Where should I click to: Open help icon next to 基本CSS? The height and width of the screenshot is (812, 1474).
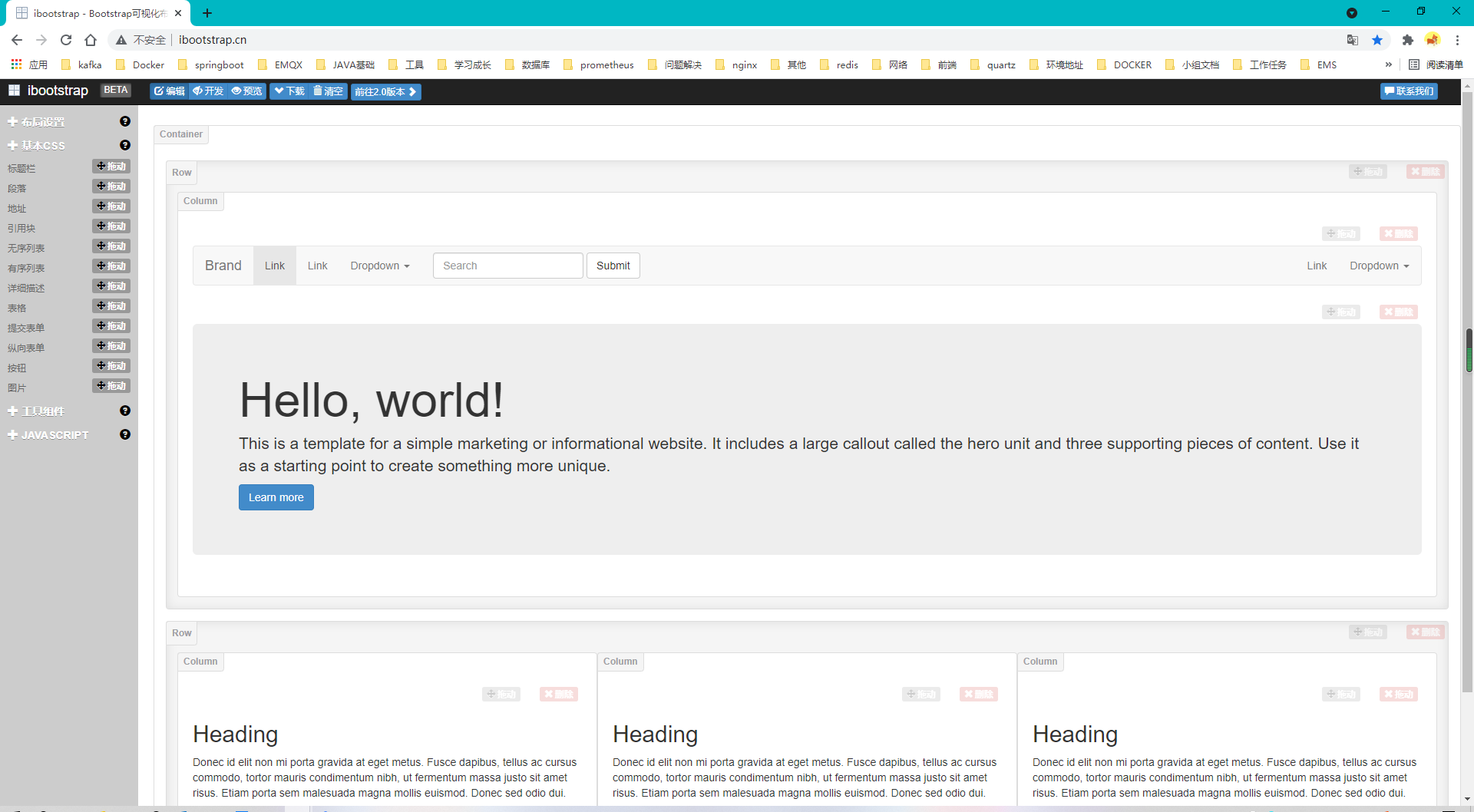125,145
